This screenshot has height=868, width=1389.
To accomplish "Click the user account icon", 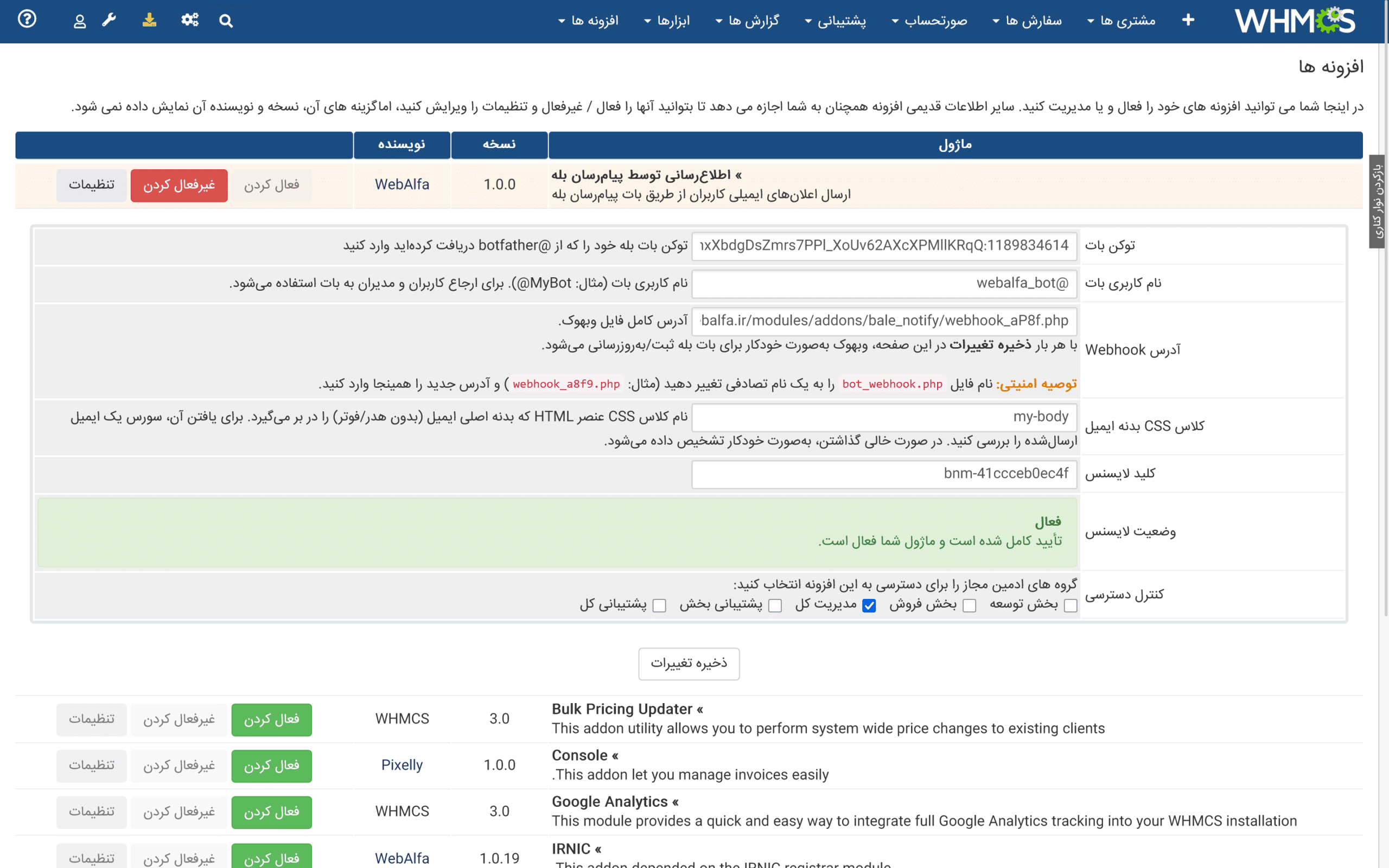I will (x=80, y=21).
